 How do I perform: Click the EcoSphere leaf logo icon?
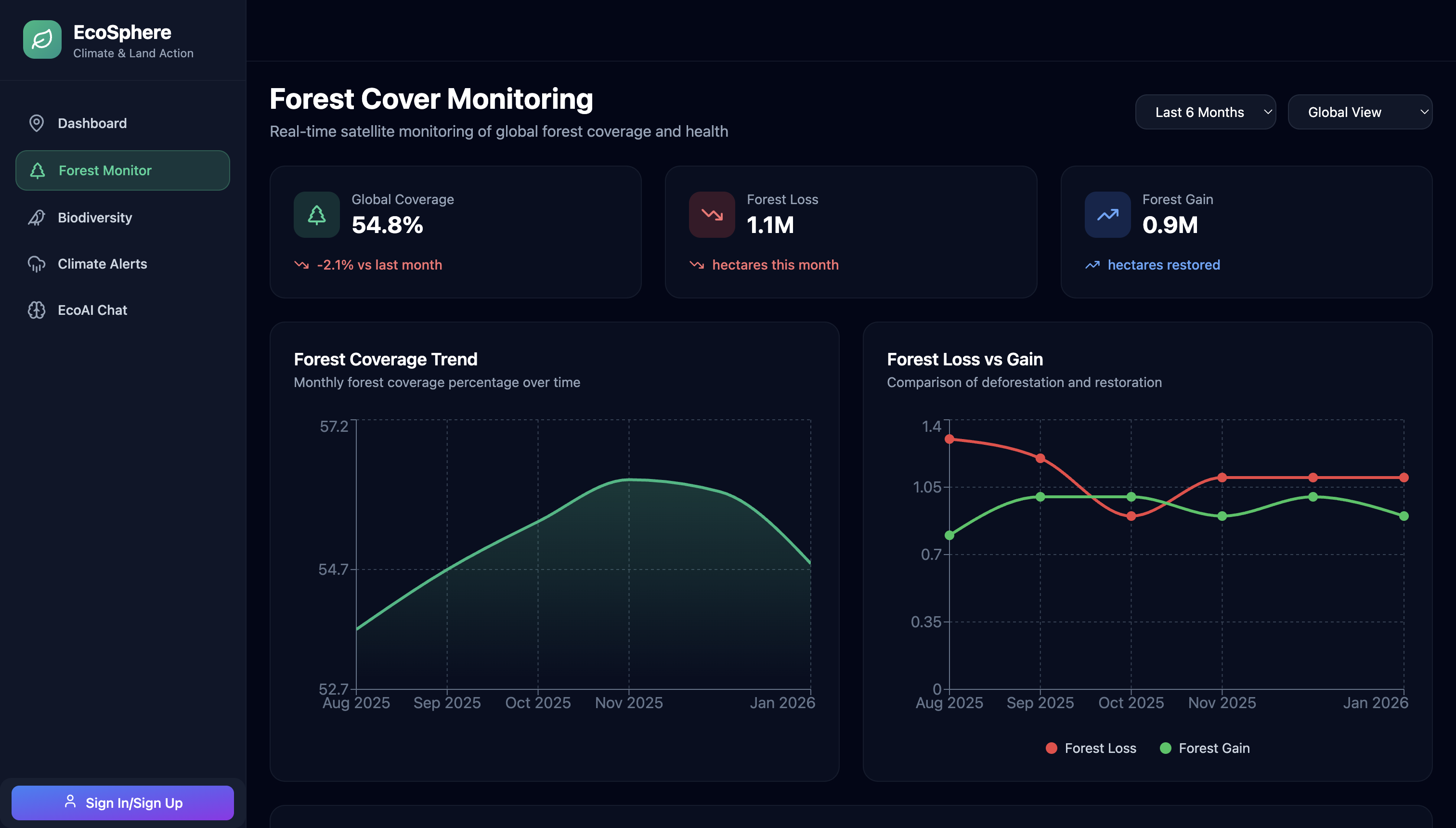pyautogui.click(x=42, y=39)
